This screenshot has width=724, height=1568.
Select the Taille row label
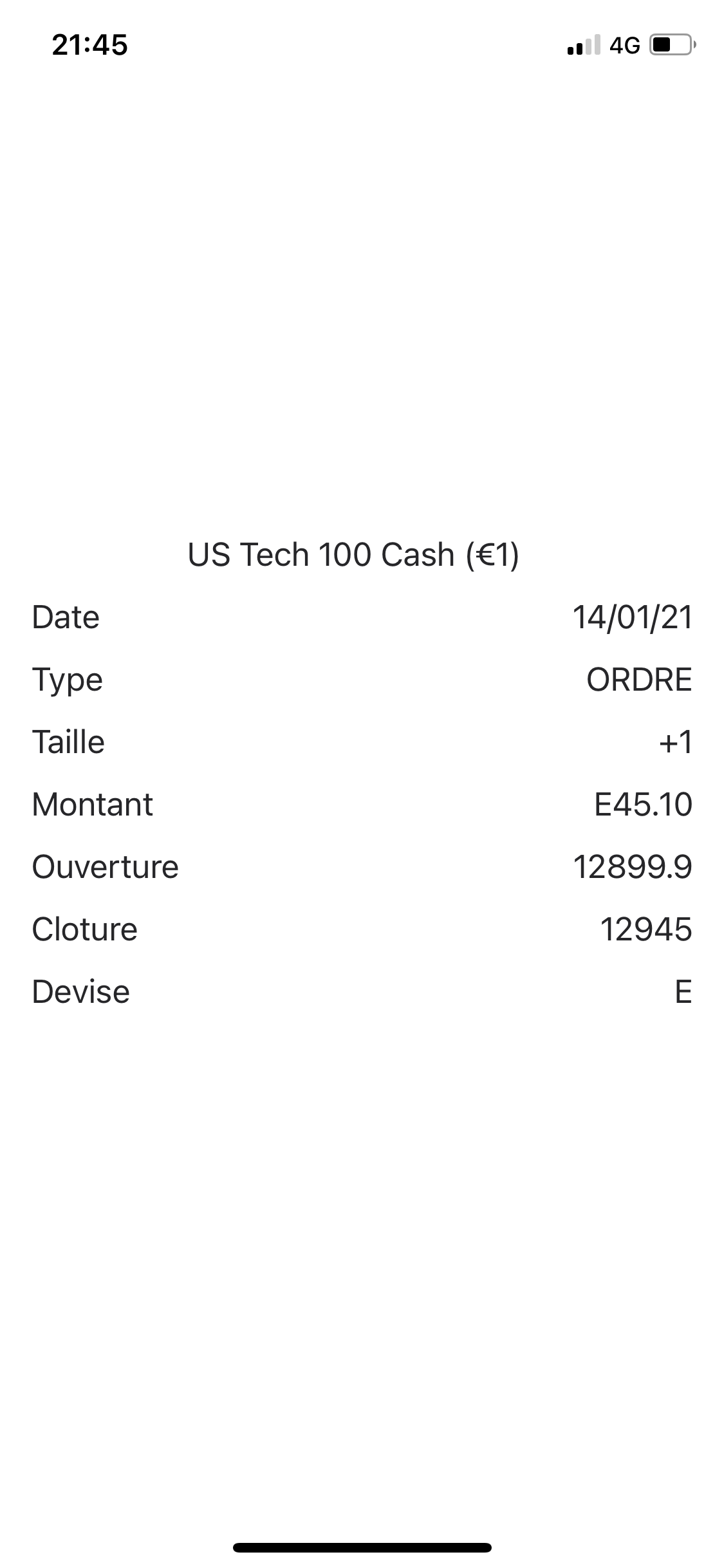click(x=68, y=742)
